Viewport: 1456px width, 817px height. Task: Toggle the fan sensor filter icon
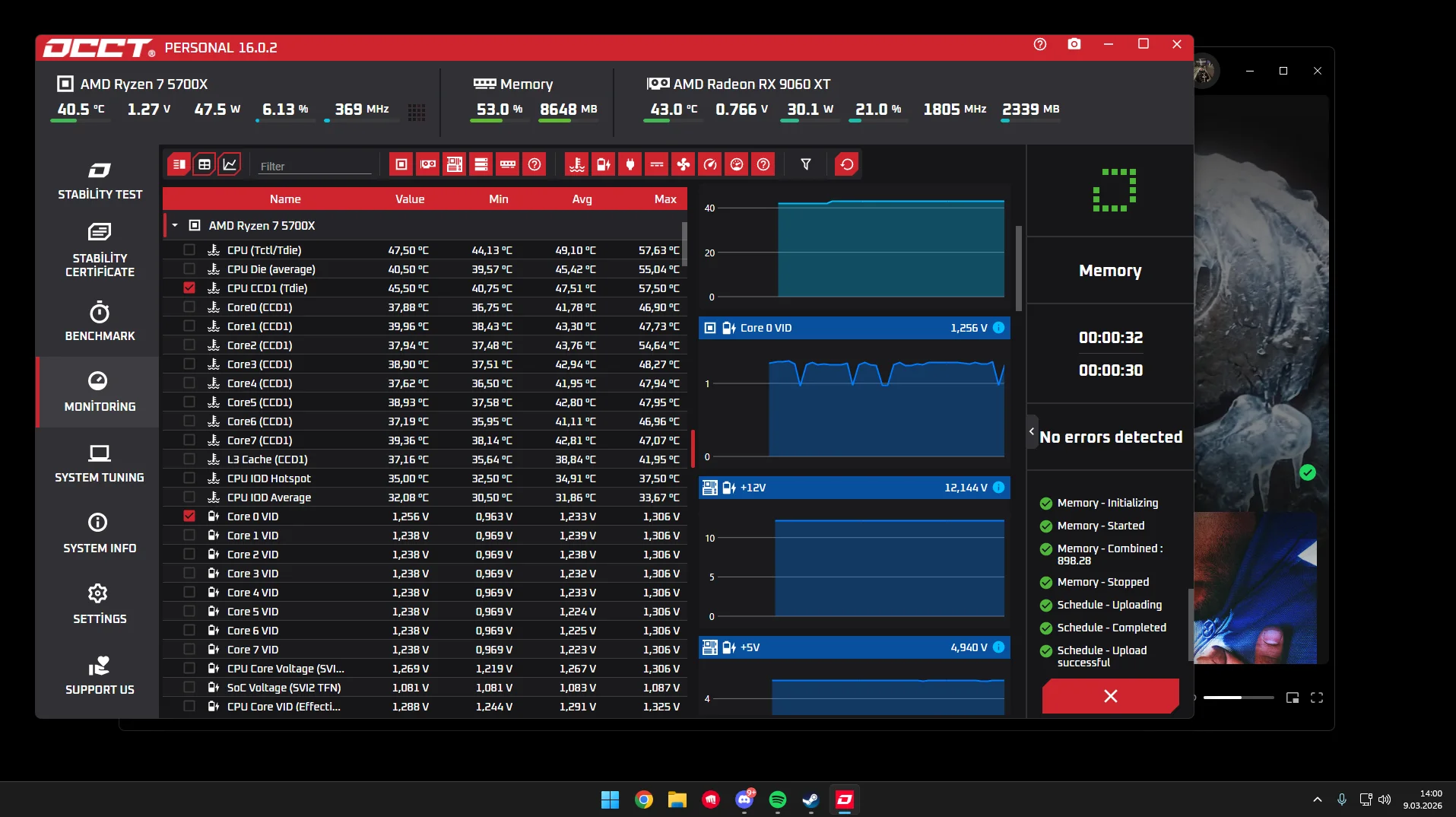click(684, 164)
